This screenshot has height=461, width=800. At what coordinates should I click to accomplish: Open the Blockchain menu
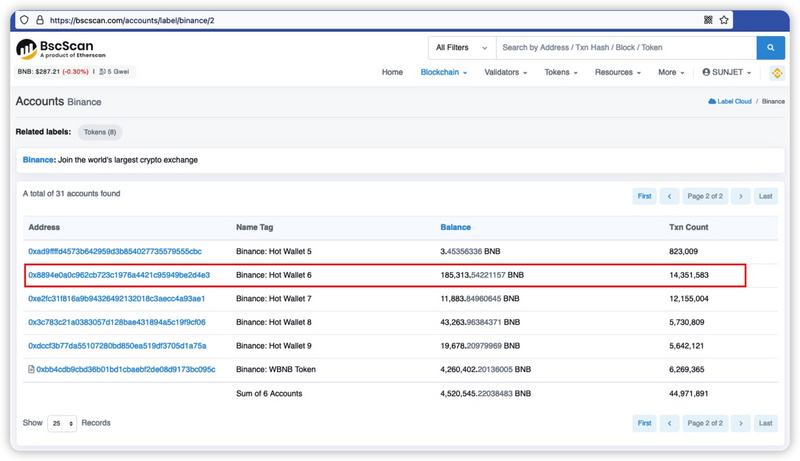444,72
